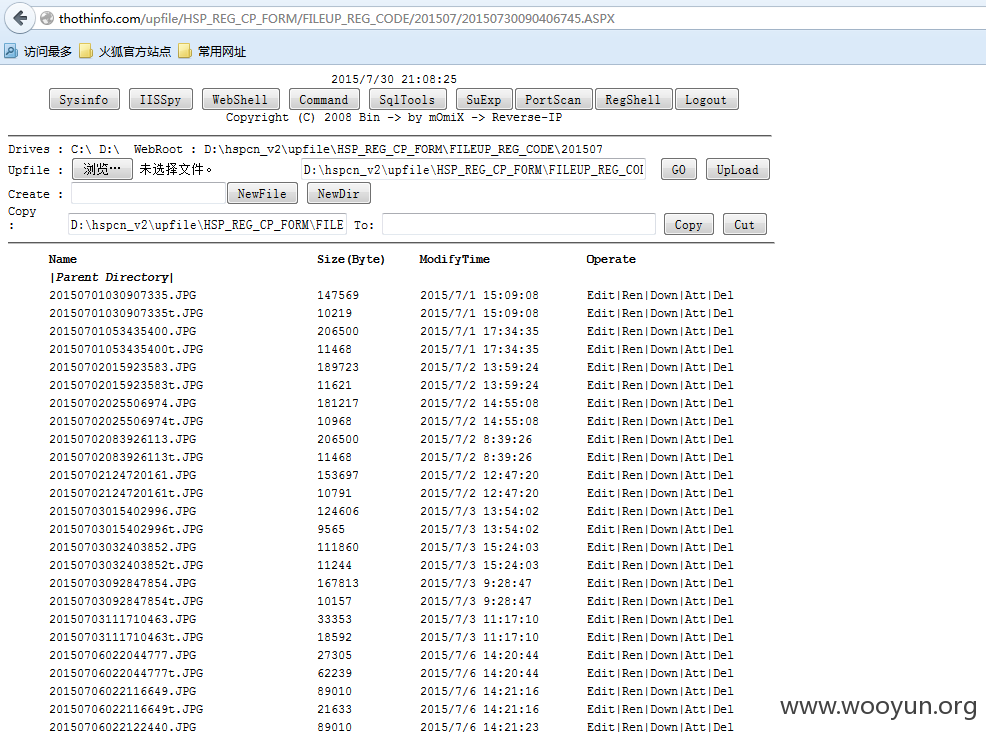Image resolution: width=986 pixels, height=735 pixels.
Task: Click the Cut button
Action: pos(745,224)
